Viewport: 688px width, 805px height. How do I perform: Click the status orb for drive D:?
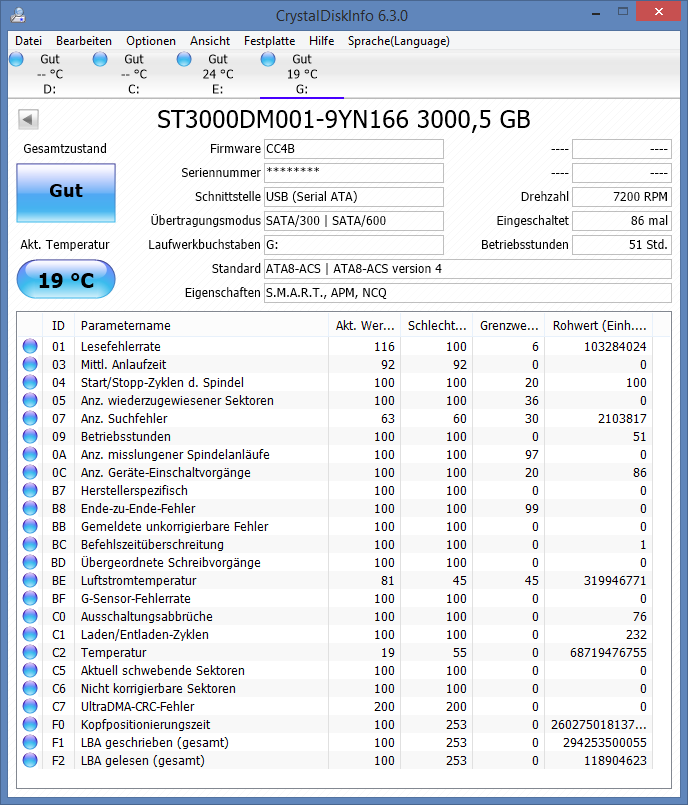(x=16, y=60)
